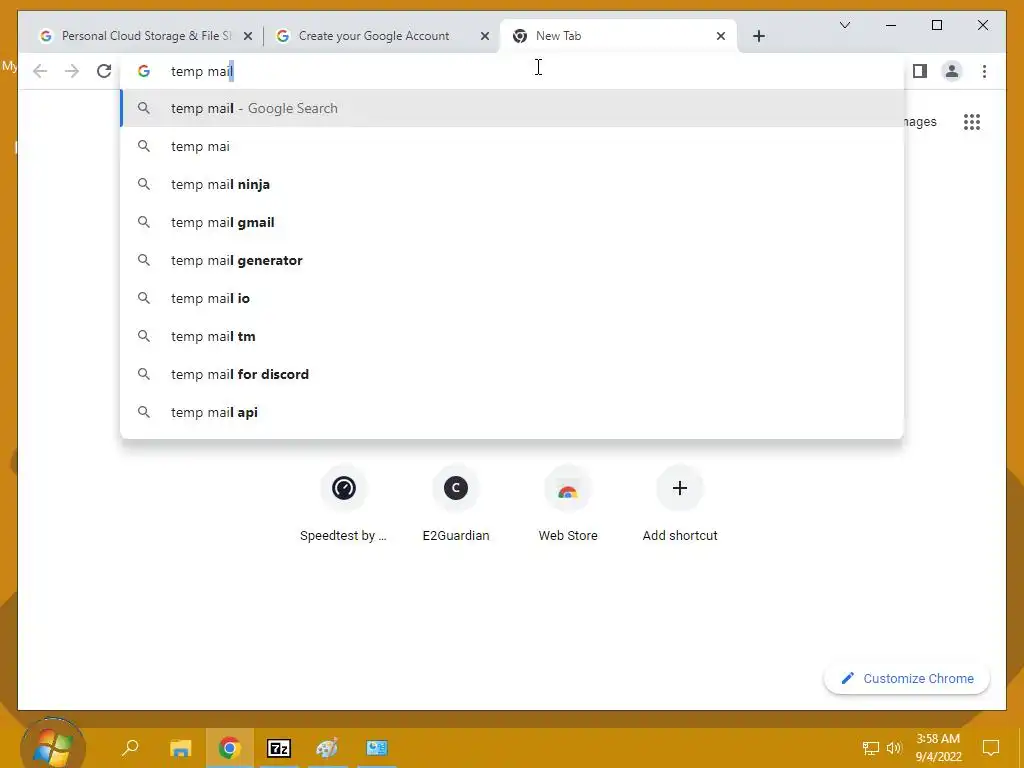Open 7-Zip from the taskbar
1024x768 pixels.
[x=279, y=748]
